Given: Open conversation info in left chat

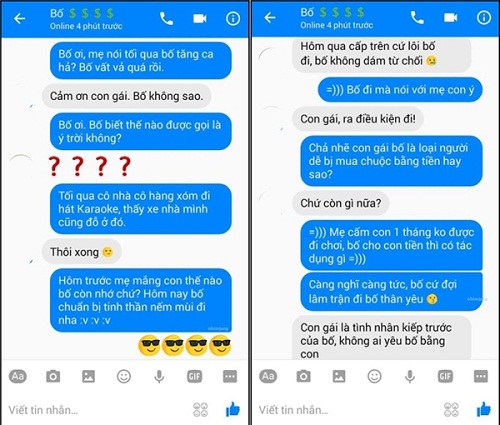Looking at the screenshot, I should click(x=233, y=19).
